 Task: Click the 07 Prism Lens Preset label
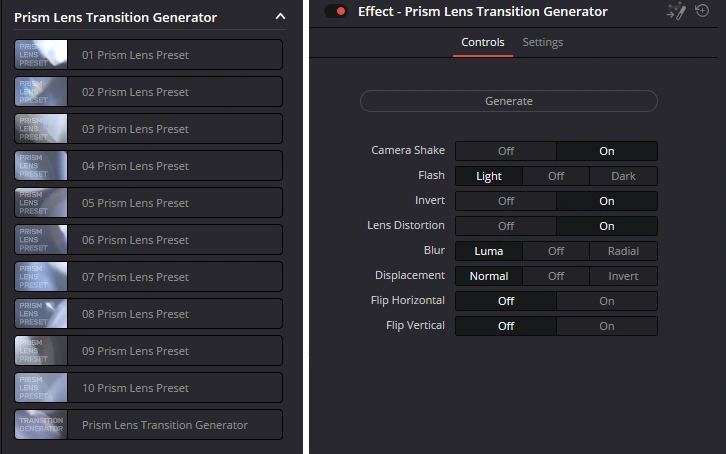135,277
